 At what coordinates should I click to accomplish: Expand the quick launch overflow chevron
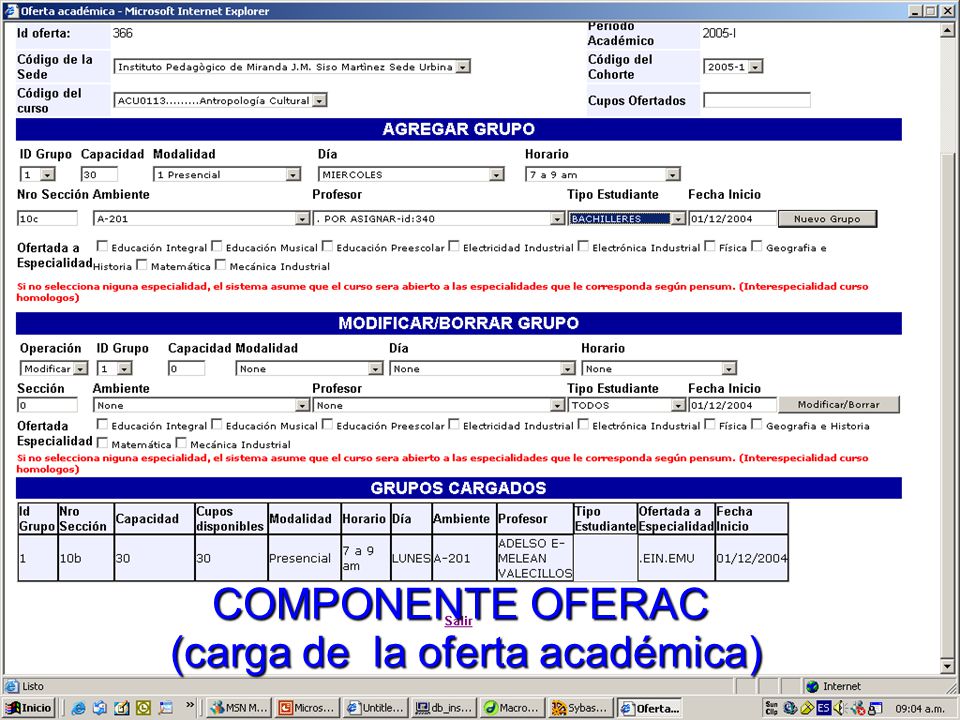(x=190, y=705)
